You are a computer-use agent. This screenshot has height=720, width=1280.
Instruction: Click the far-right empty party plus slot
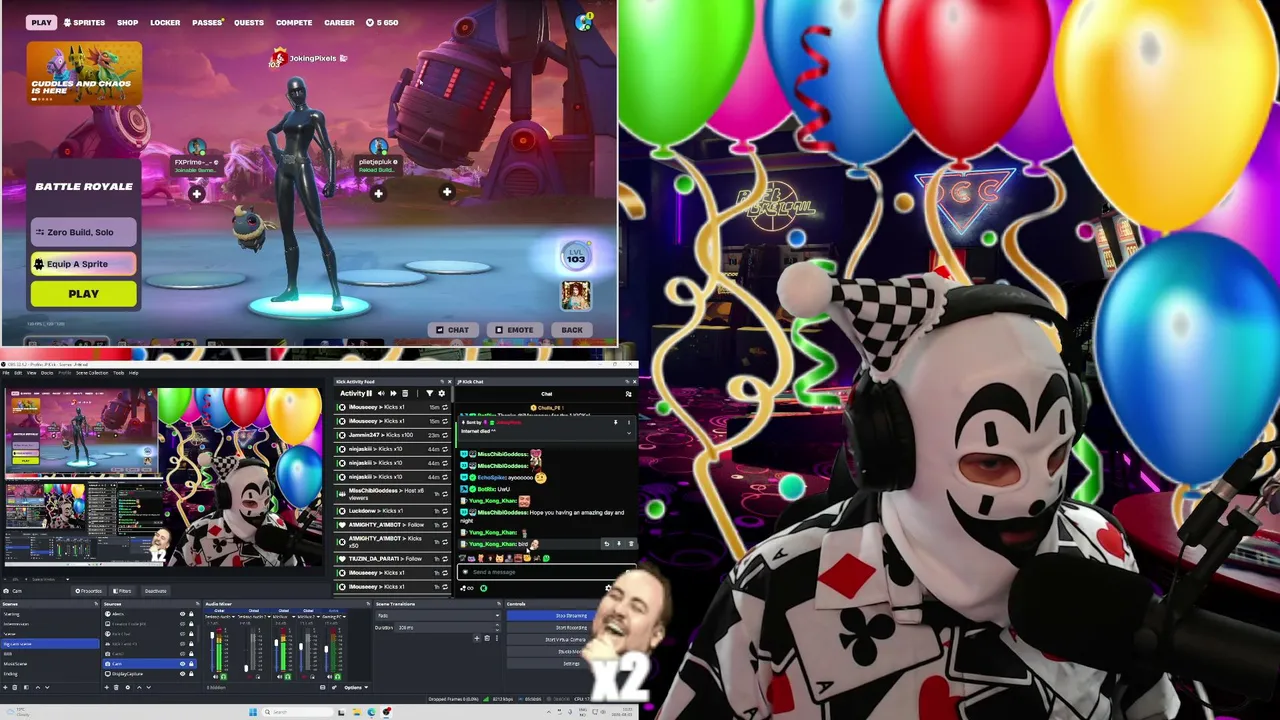point(447,192)
